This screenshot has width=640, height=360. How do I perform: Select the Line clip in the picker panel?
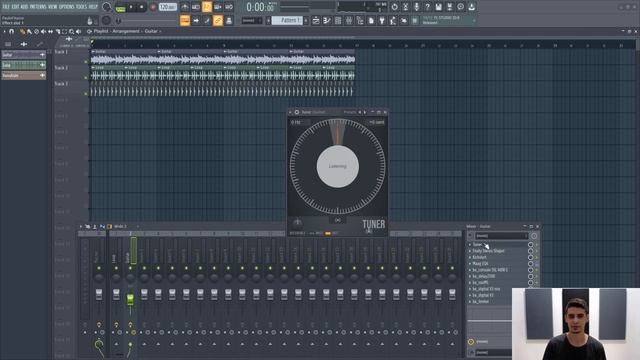coord(24,65)
